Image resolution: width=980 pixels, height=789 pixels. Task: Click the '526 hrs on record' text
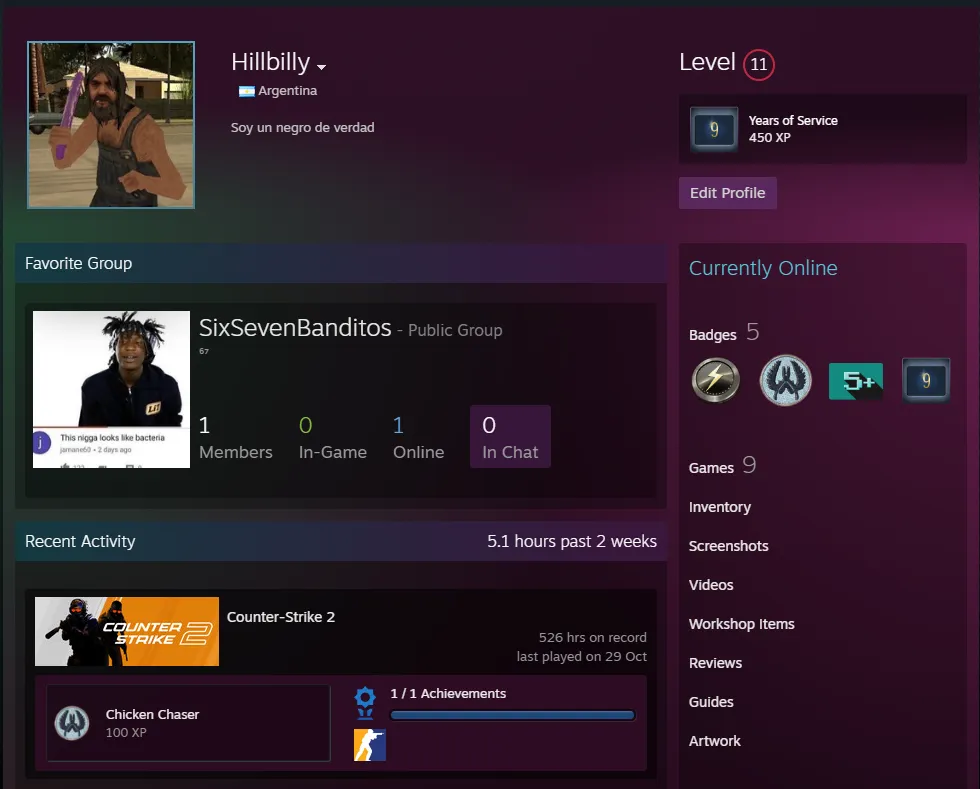pos(592,638)
